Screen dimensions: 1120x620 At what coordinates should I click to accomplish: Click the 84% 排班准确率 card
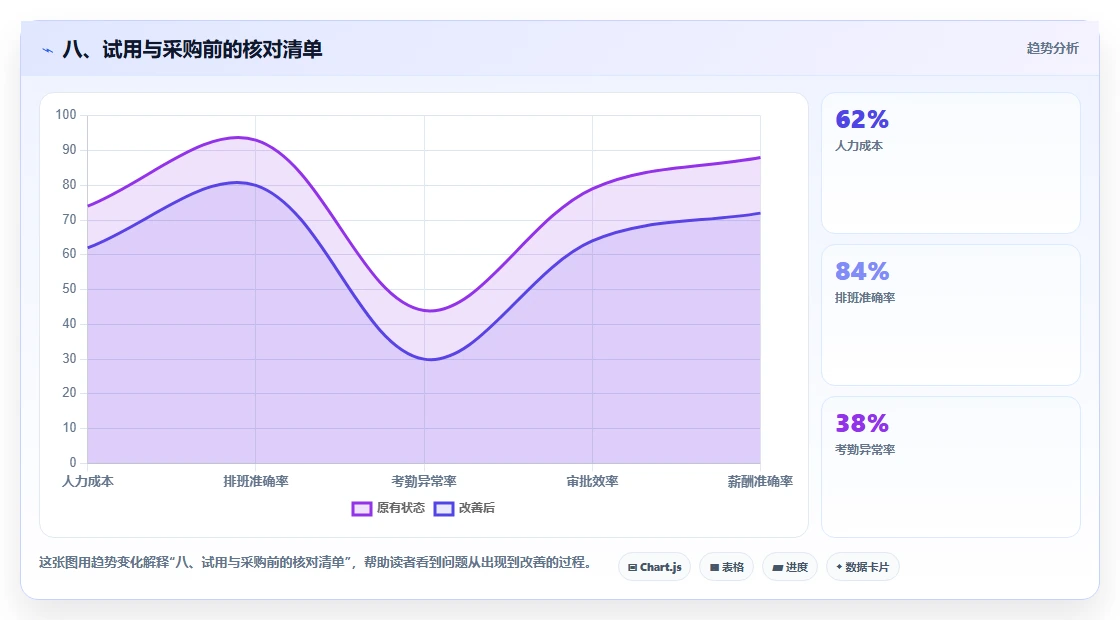pyautogui.click(x=951, y=315)
